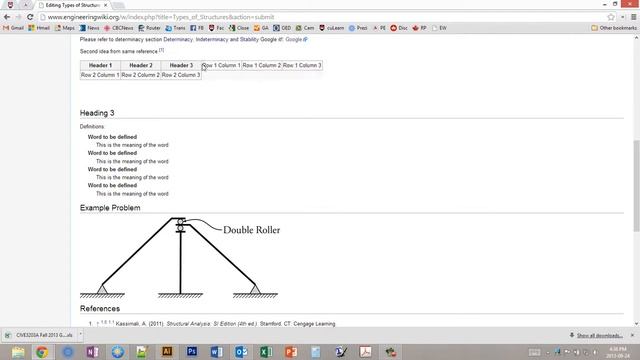Open the Close bookmark
Viewport: 640px width, 360px height.
(x=239, y=28)
